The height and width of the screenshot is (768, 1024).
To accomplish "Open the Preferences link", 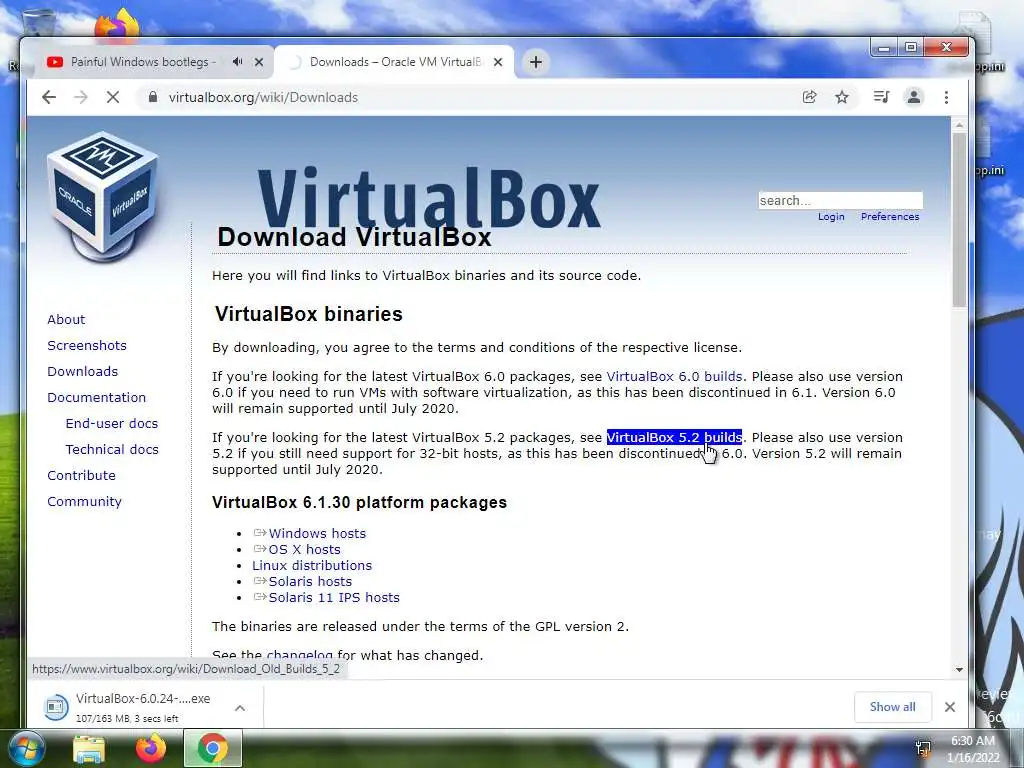I will [889, 217].
